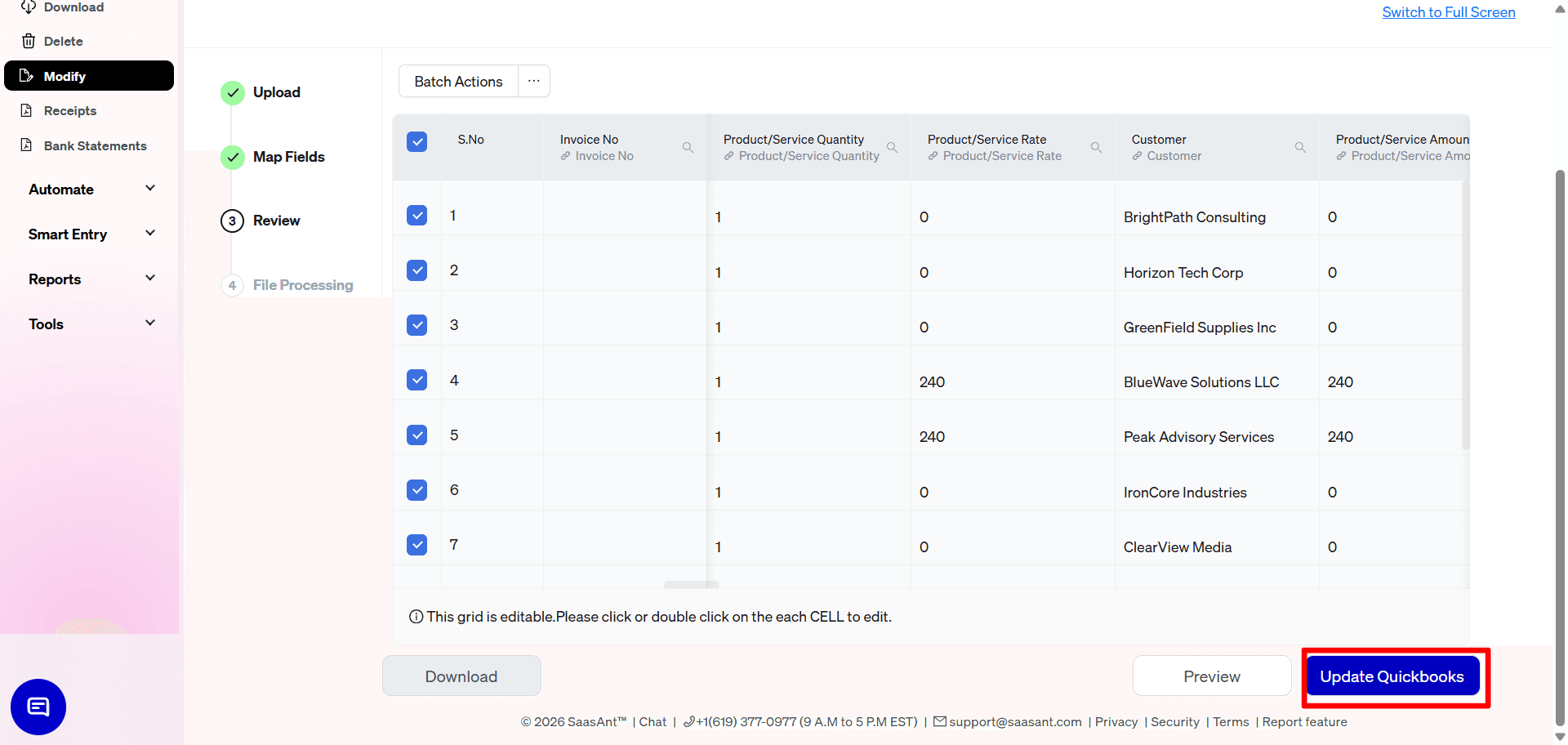Screen dimensions: 1568x745
Task: Click the mapped field link icon under Product/Service Rate
Action: tap(932, 155)
